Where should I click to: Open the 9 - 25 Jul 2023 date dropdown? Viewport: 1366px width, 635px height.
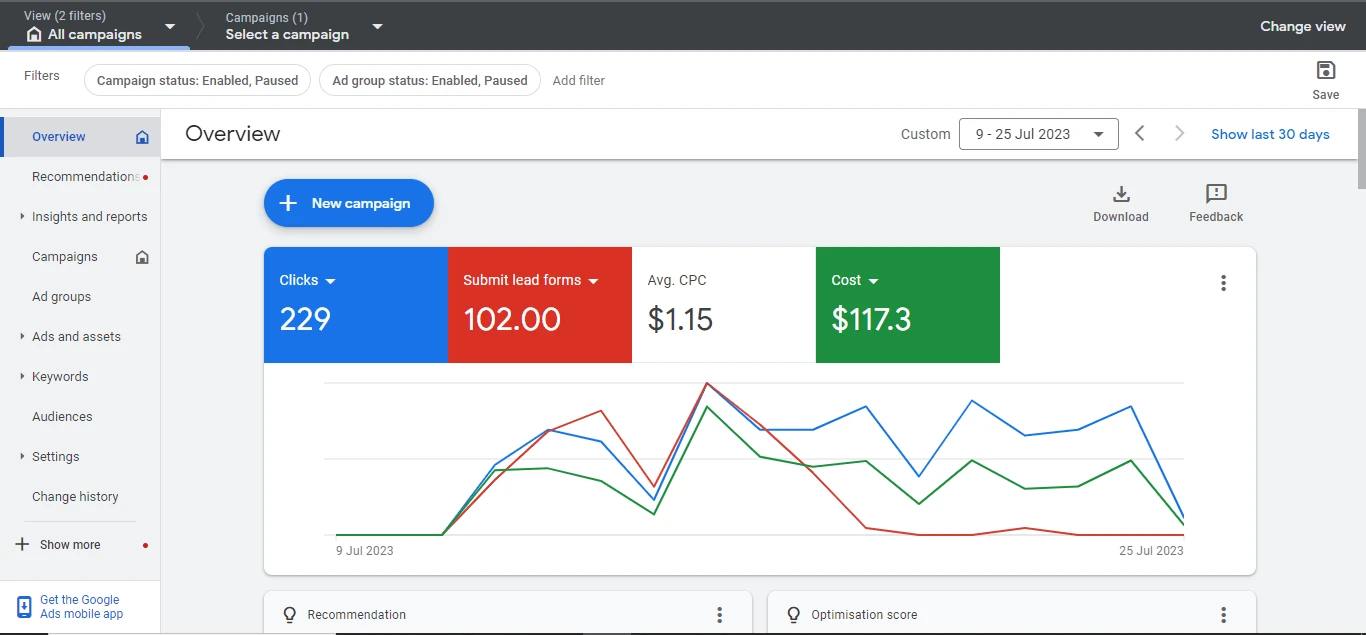pyautogui.click(x=1038, y=134)
